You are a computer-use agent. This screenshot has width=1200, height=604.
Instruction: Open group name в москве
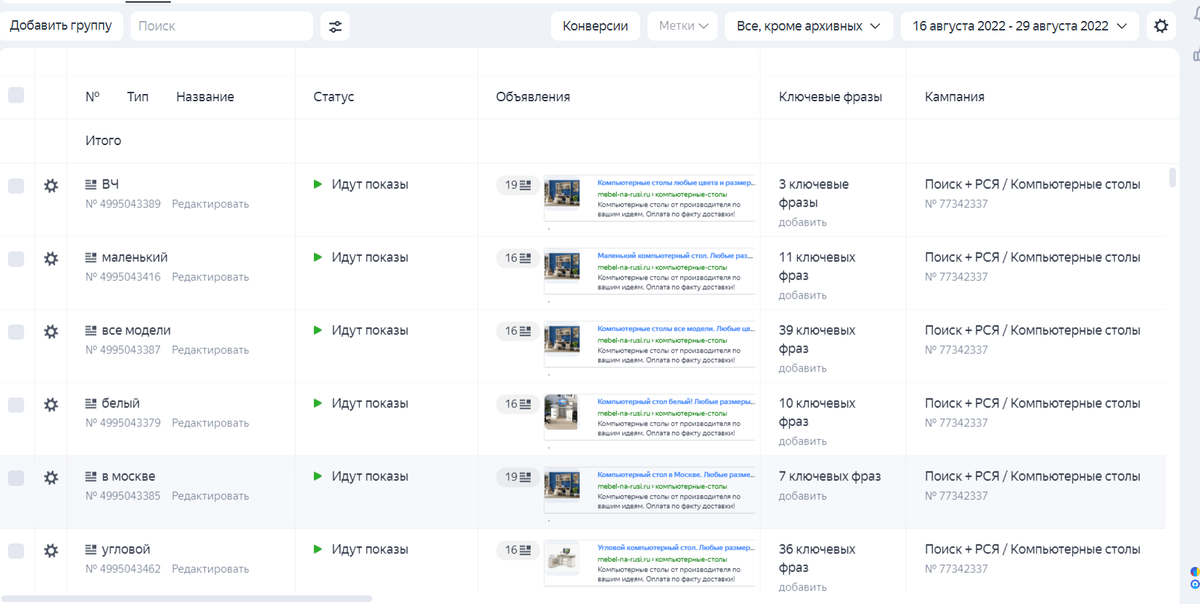129,476
